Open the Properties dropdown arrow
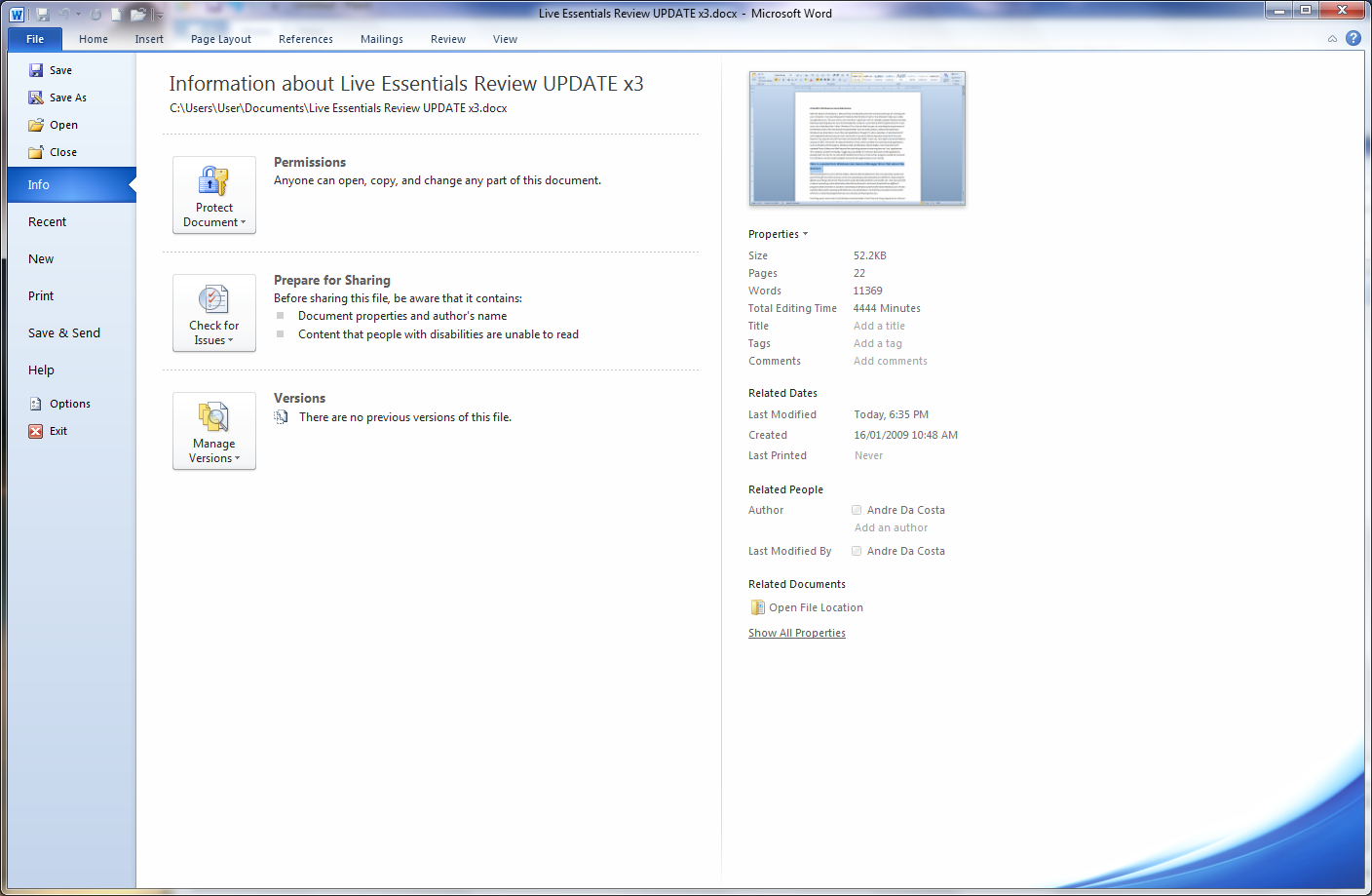 [x=805, y=234]
